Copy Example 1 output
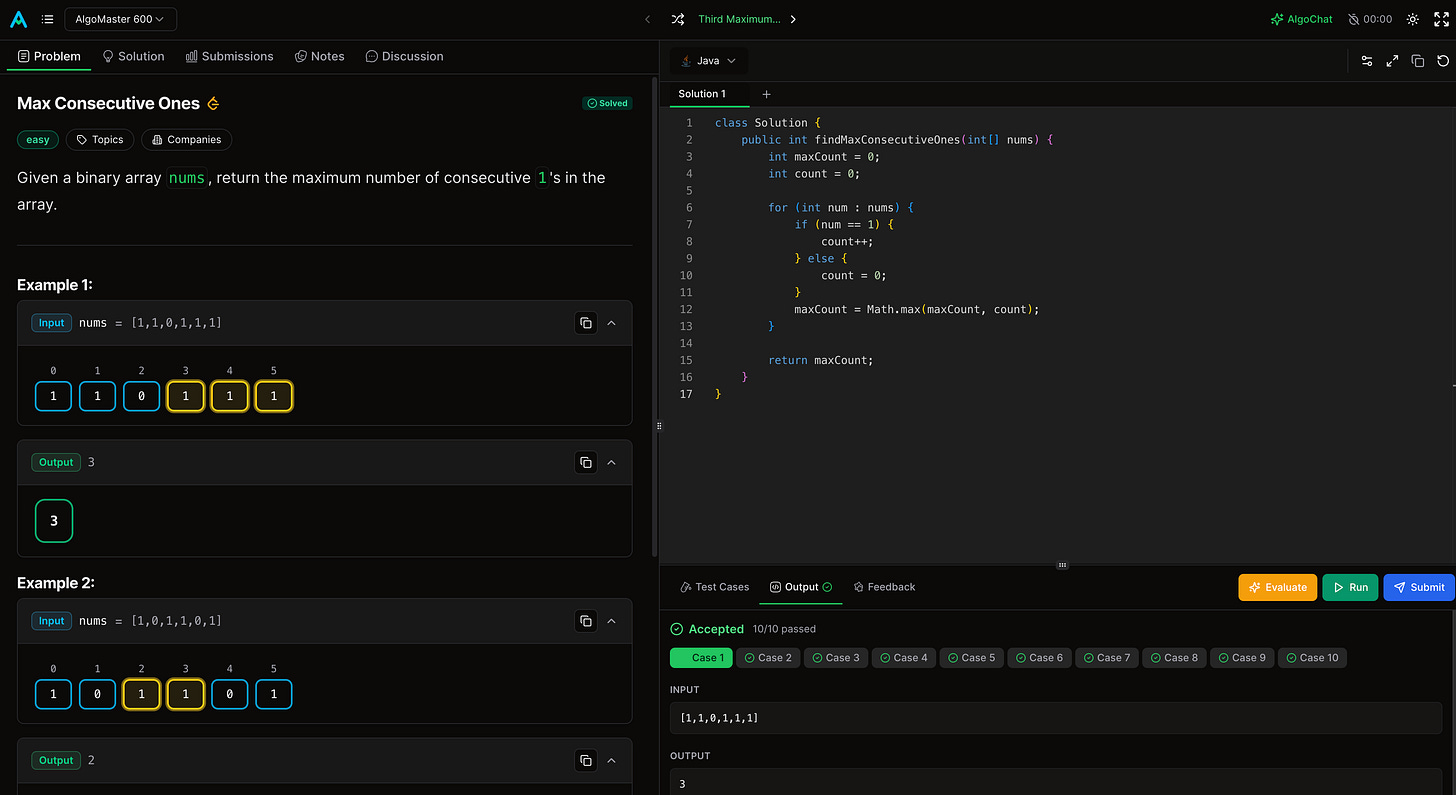The width and height of the screenshot is (1456, 795). pyautogui.click(x=585, y=462)
